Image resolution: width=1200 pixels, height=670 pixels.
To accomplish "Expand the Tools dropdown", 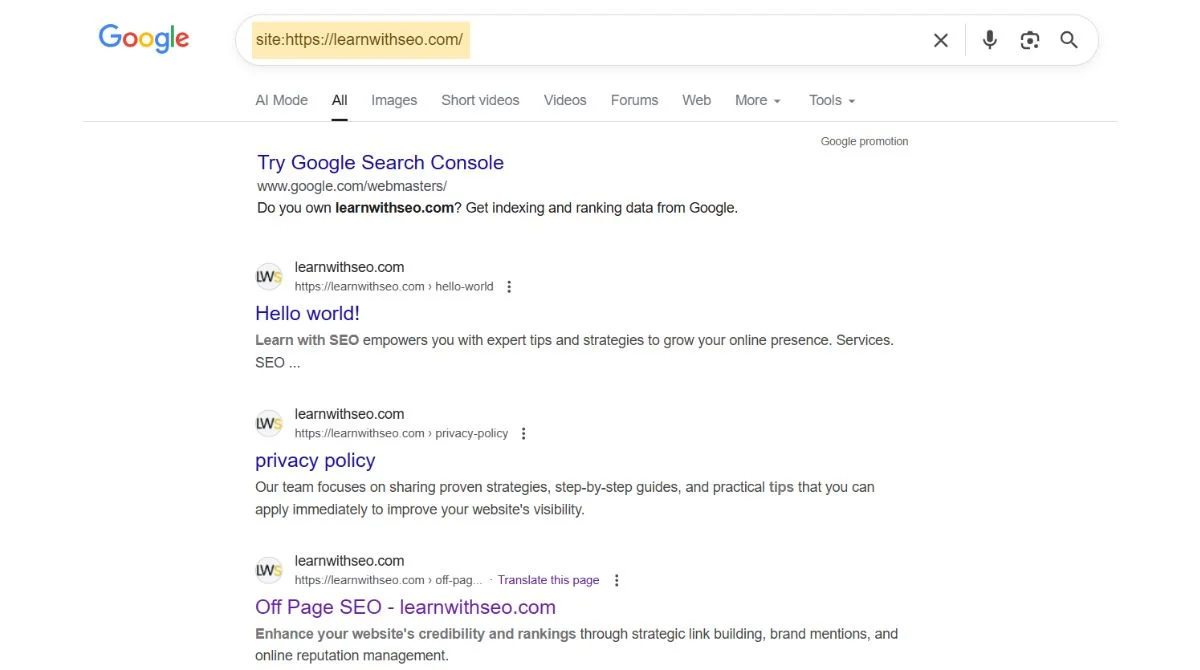I will click(832, 100).
